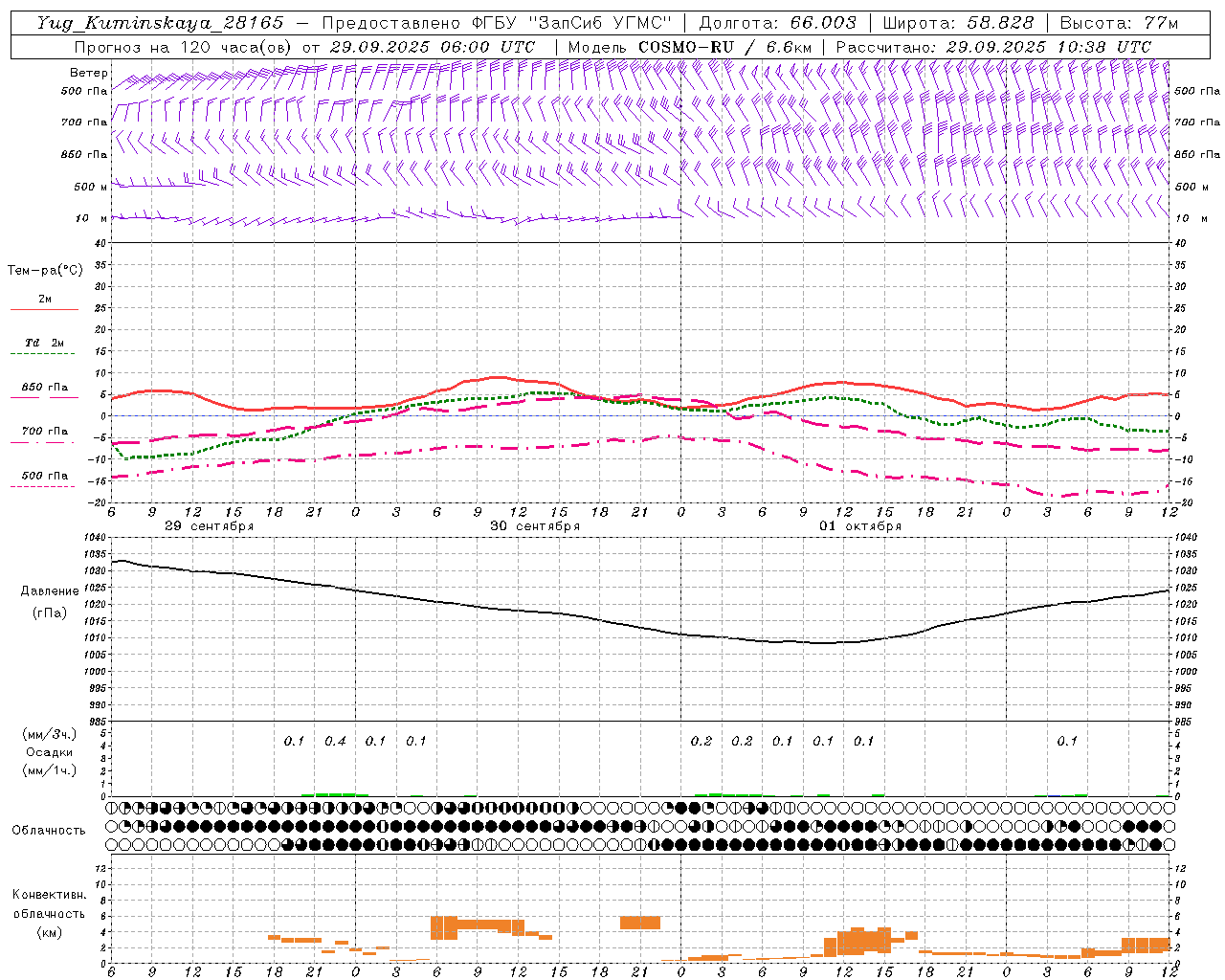Click the 500 гПа temperature legend entry

[x=44, y=476]
